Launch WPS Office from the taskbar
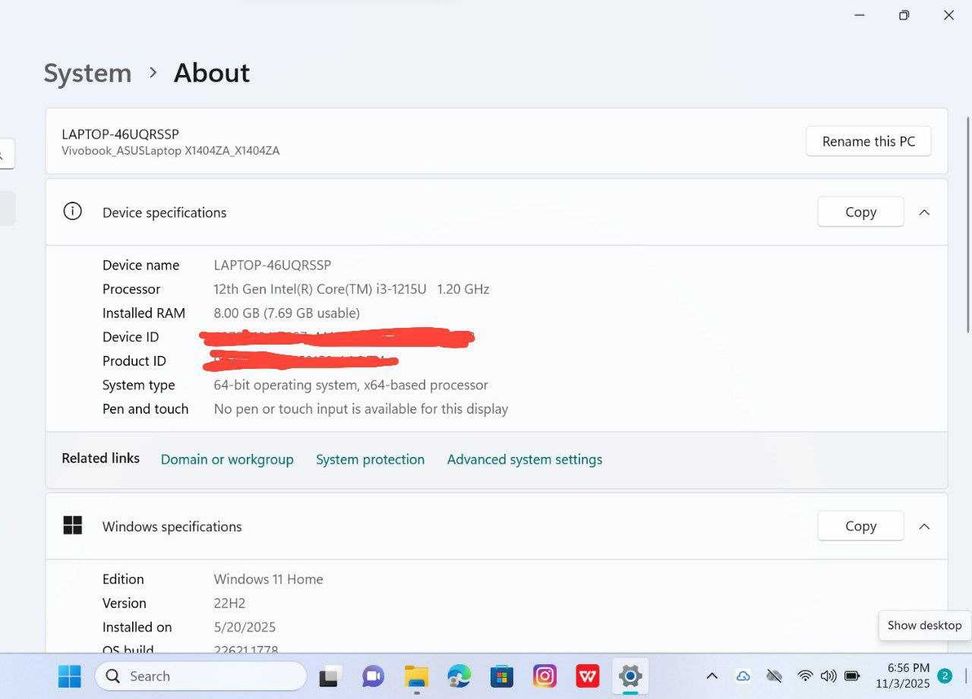Screen dimensions: 972x699 click(x=587, y=676)
